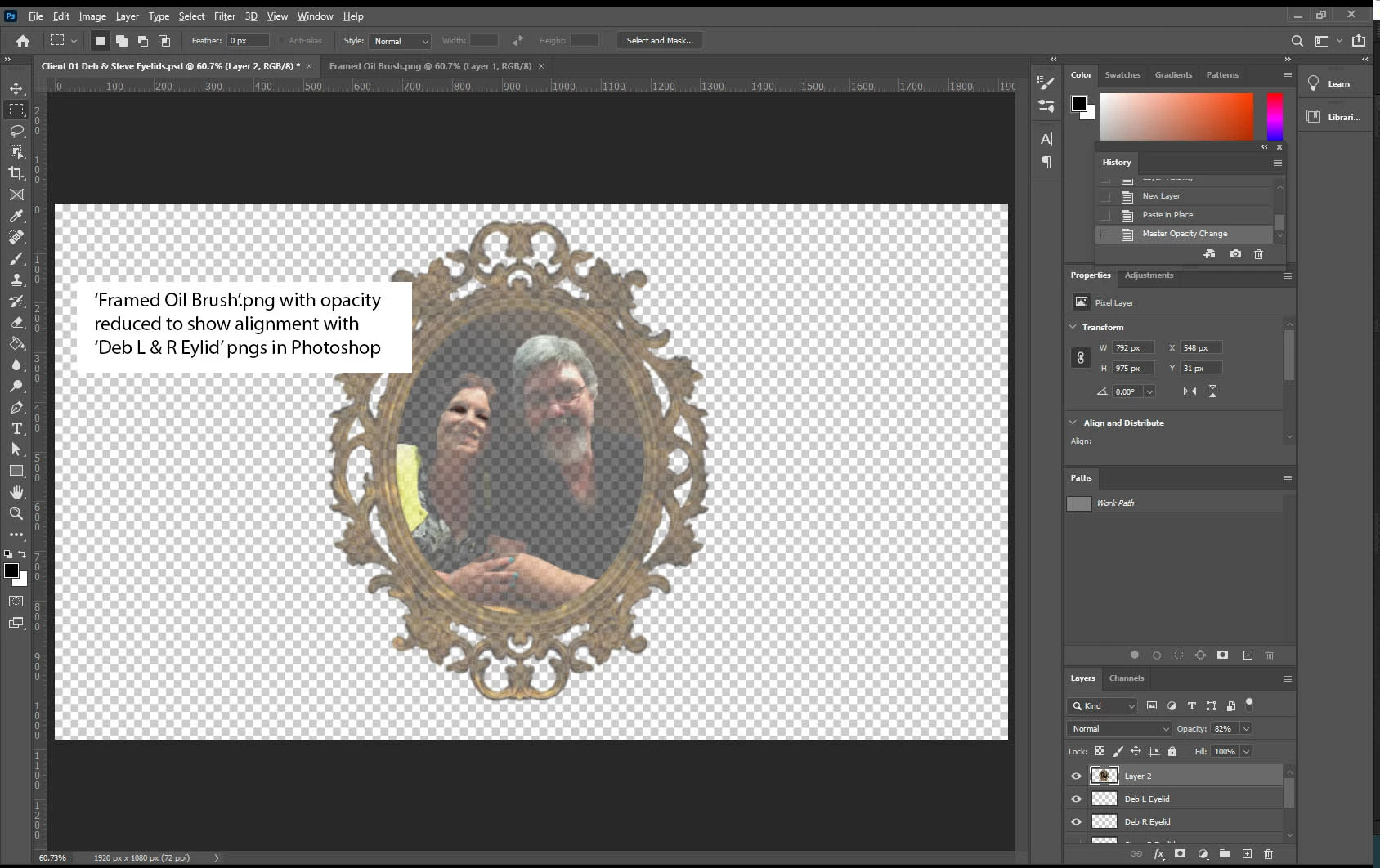Hide Layer 2 visibility eye
This screenshot has height=868, width=1380.
[1076, 776]
